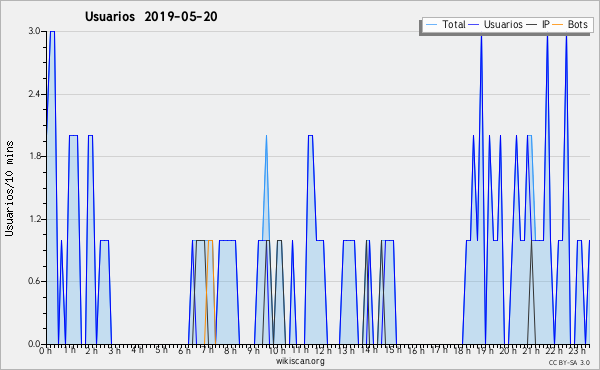The image size is (600, 370).
Task: Click the 4 h x-axis label
Action: (138, 350)
